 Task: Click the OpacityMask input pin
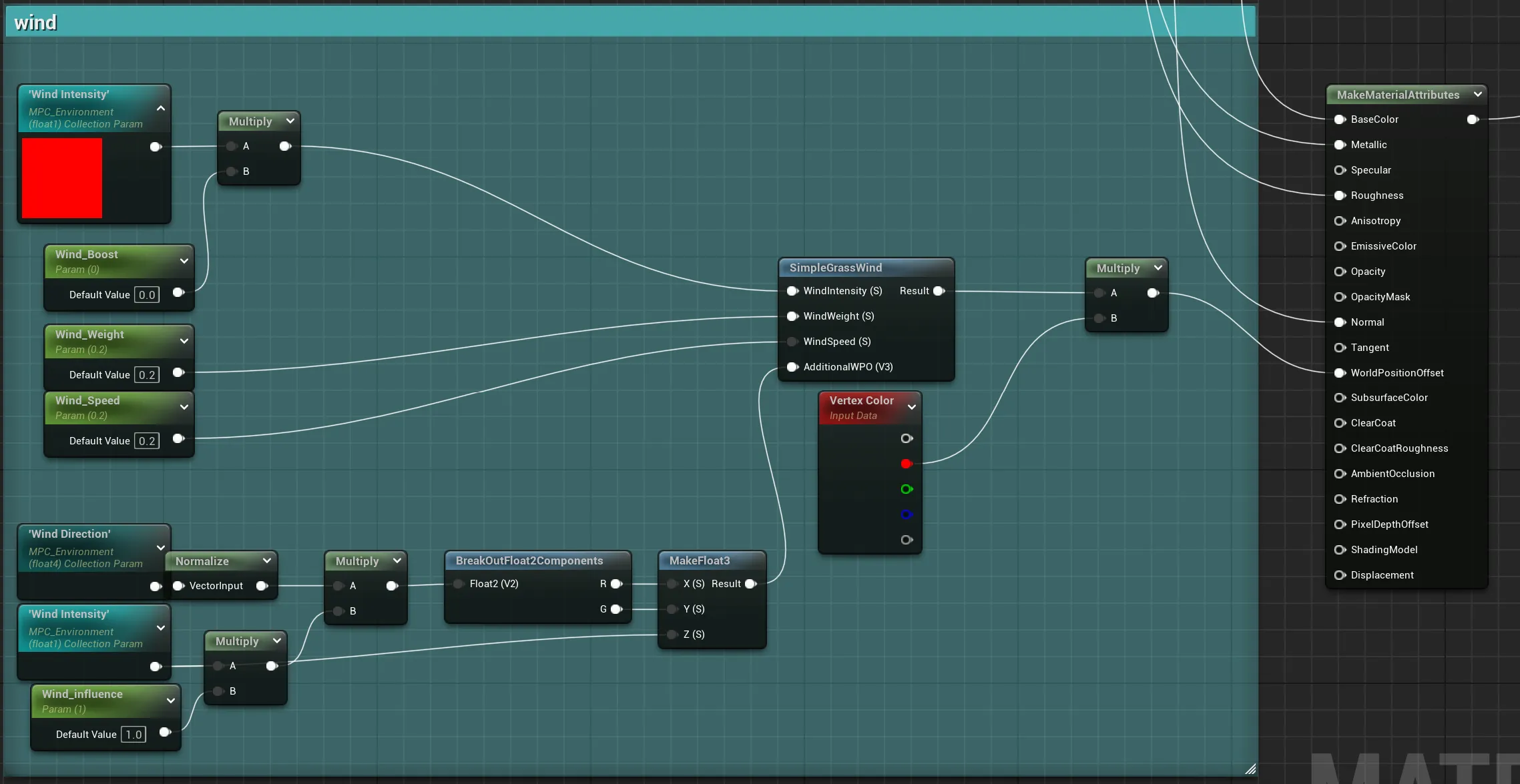tap(1340, 297)
